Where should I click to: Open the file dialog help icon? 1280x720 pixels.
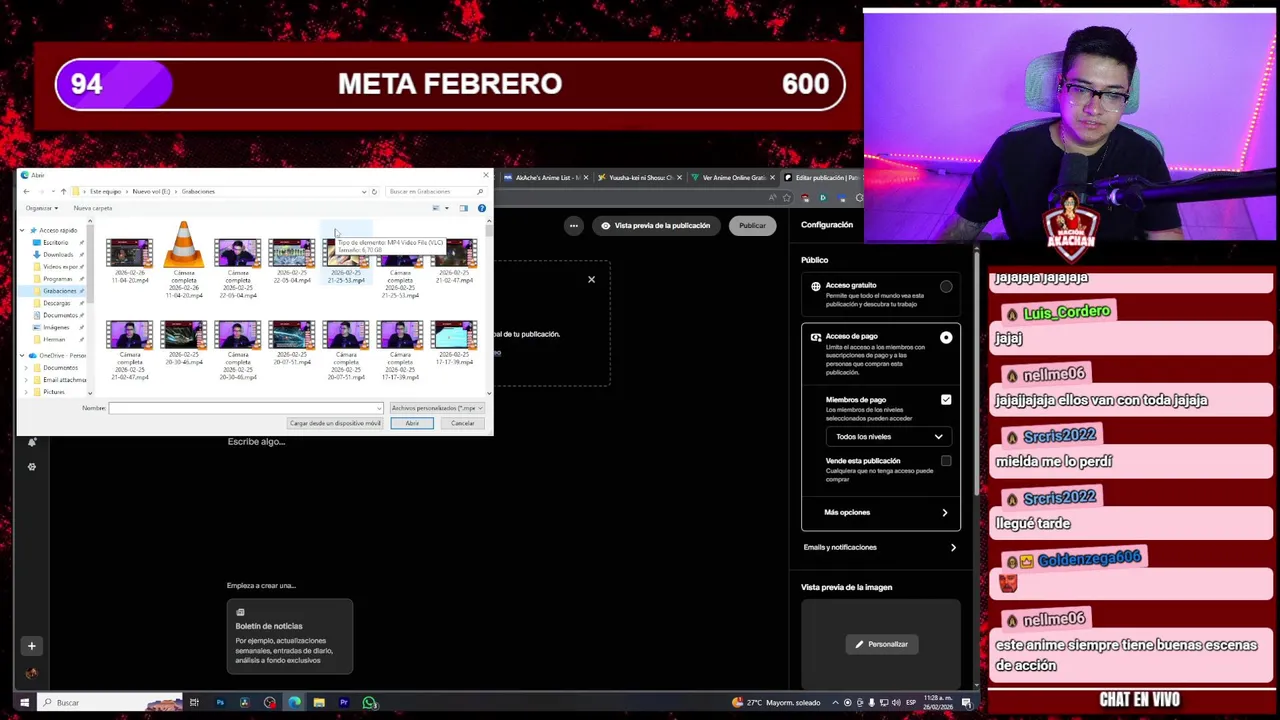481,208
